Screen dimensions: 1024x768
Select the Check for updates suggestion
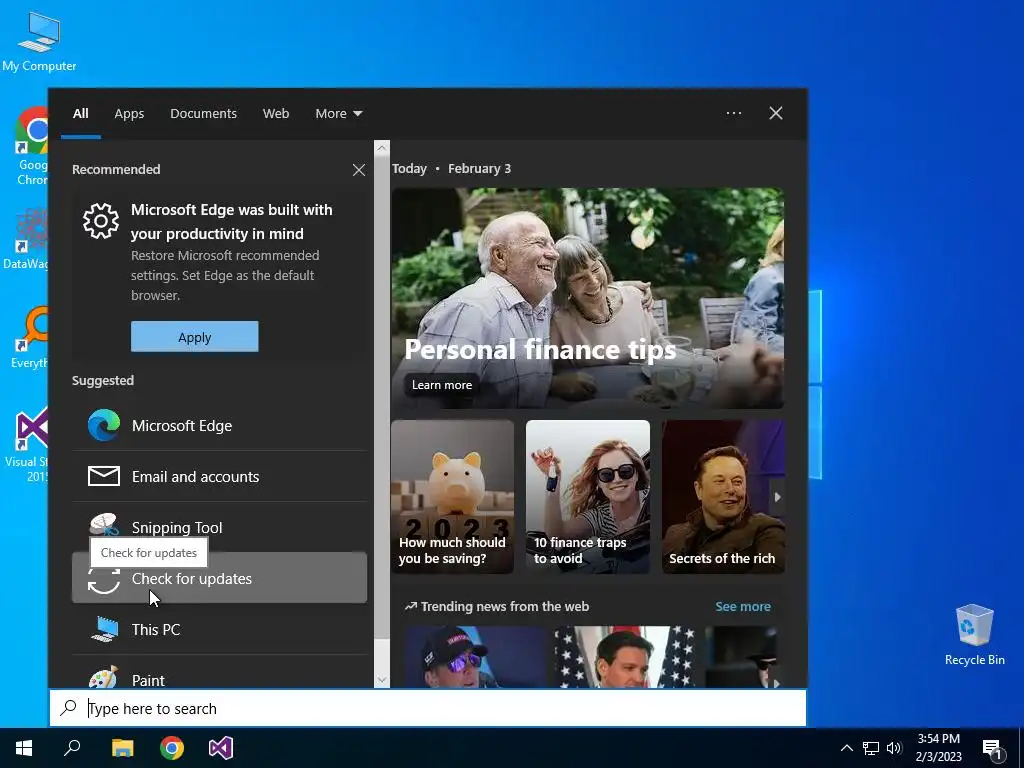[219, 578]
